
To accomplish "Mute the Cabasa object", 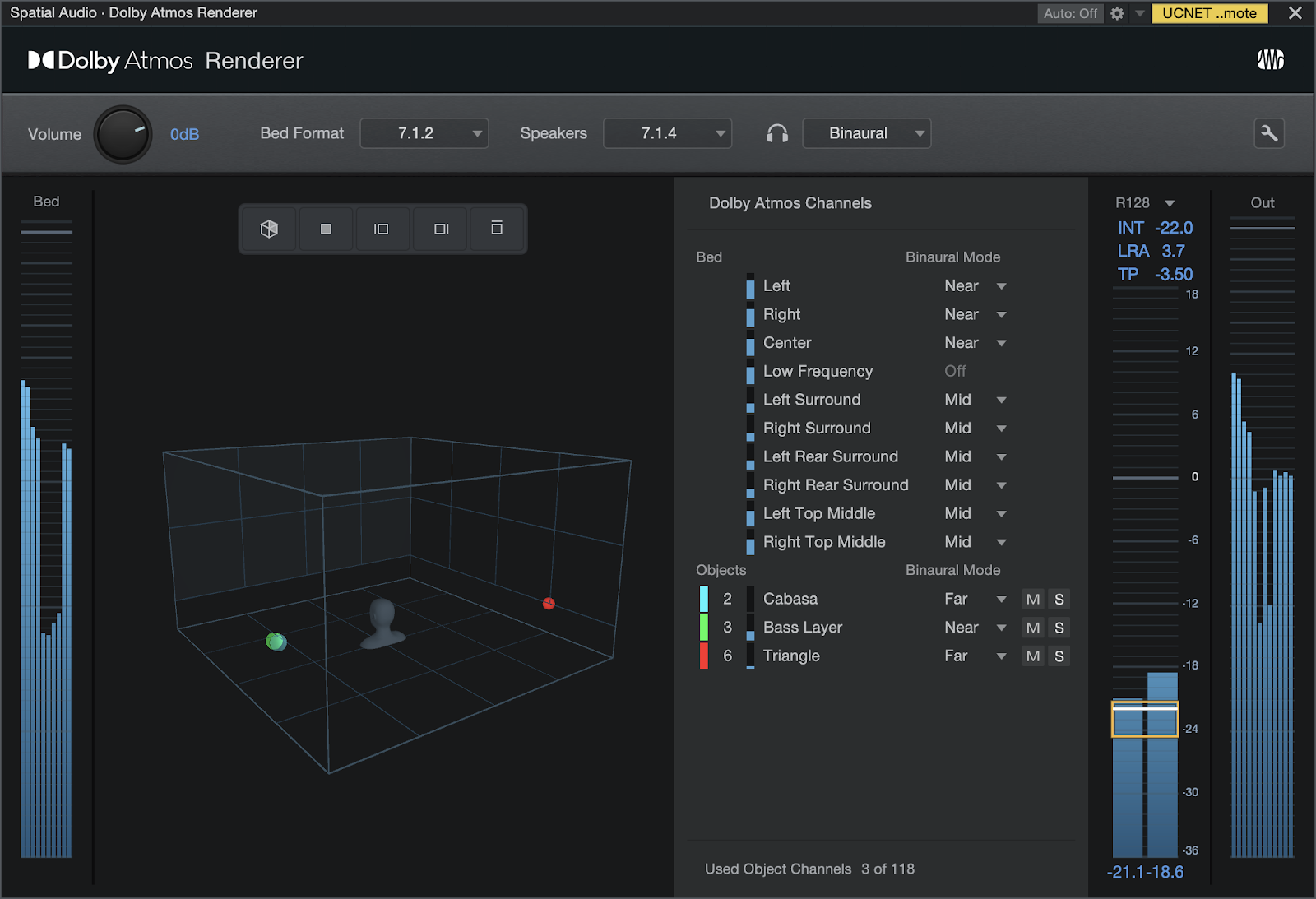I will (x=1033, y=600).
